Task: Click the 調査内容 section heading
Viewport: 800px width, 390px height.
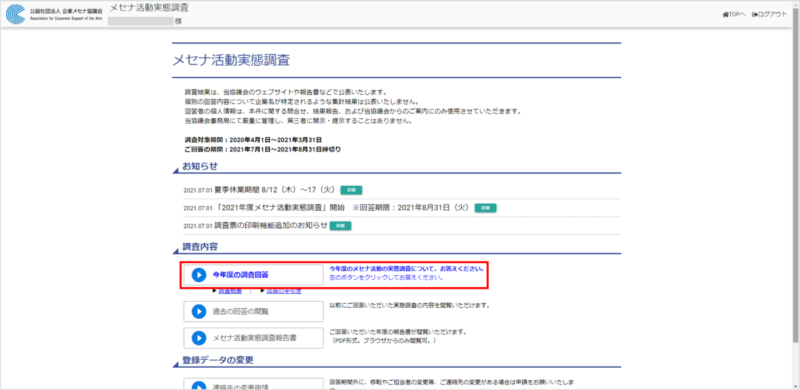Action: (200, 247)
